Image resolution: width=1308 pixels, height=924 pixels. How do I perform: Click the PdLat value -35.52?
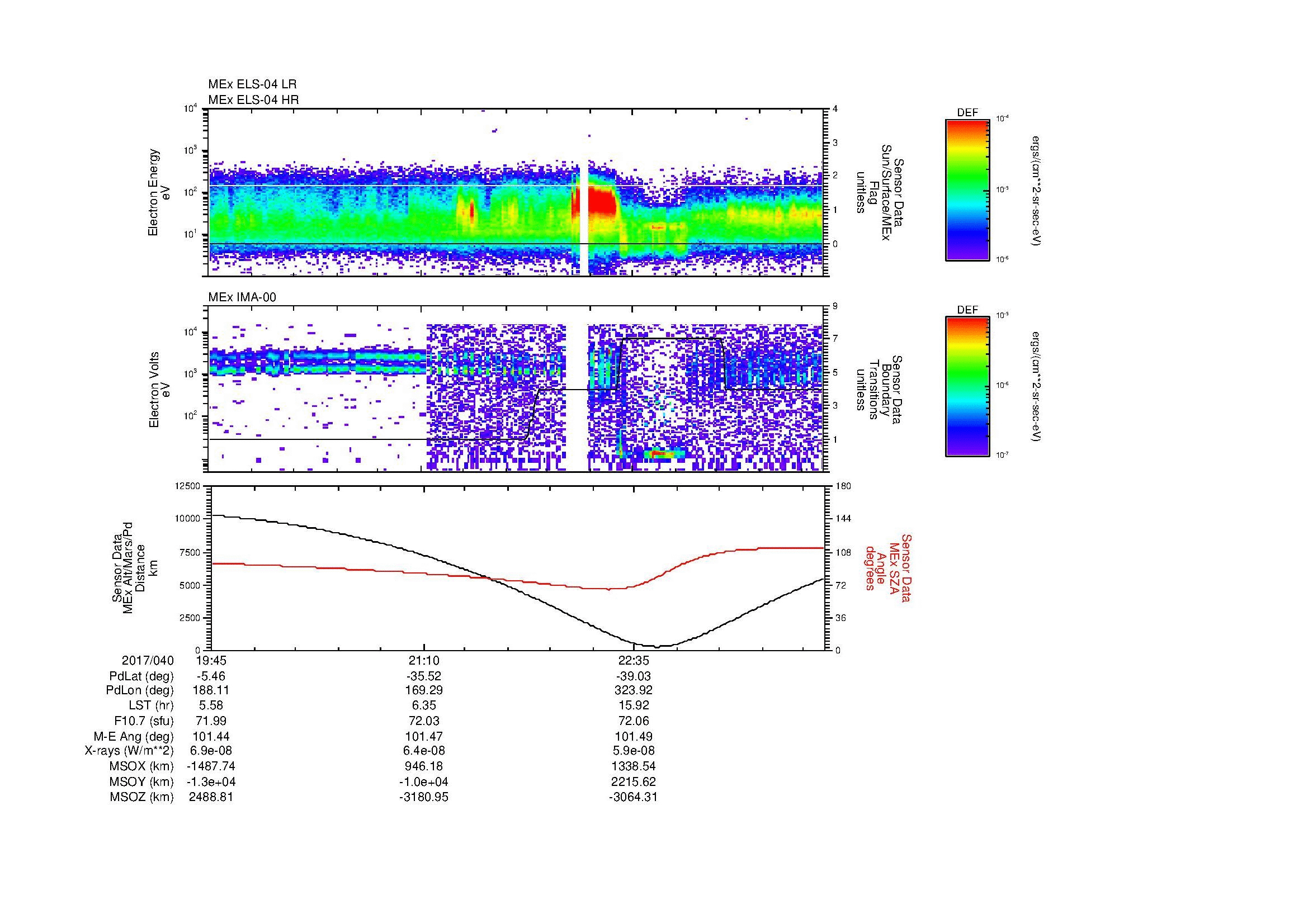coord(424,676)
